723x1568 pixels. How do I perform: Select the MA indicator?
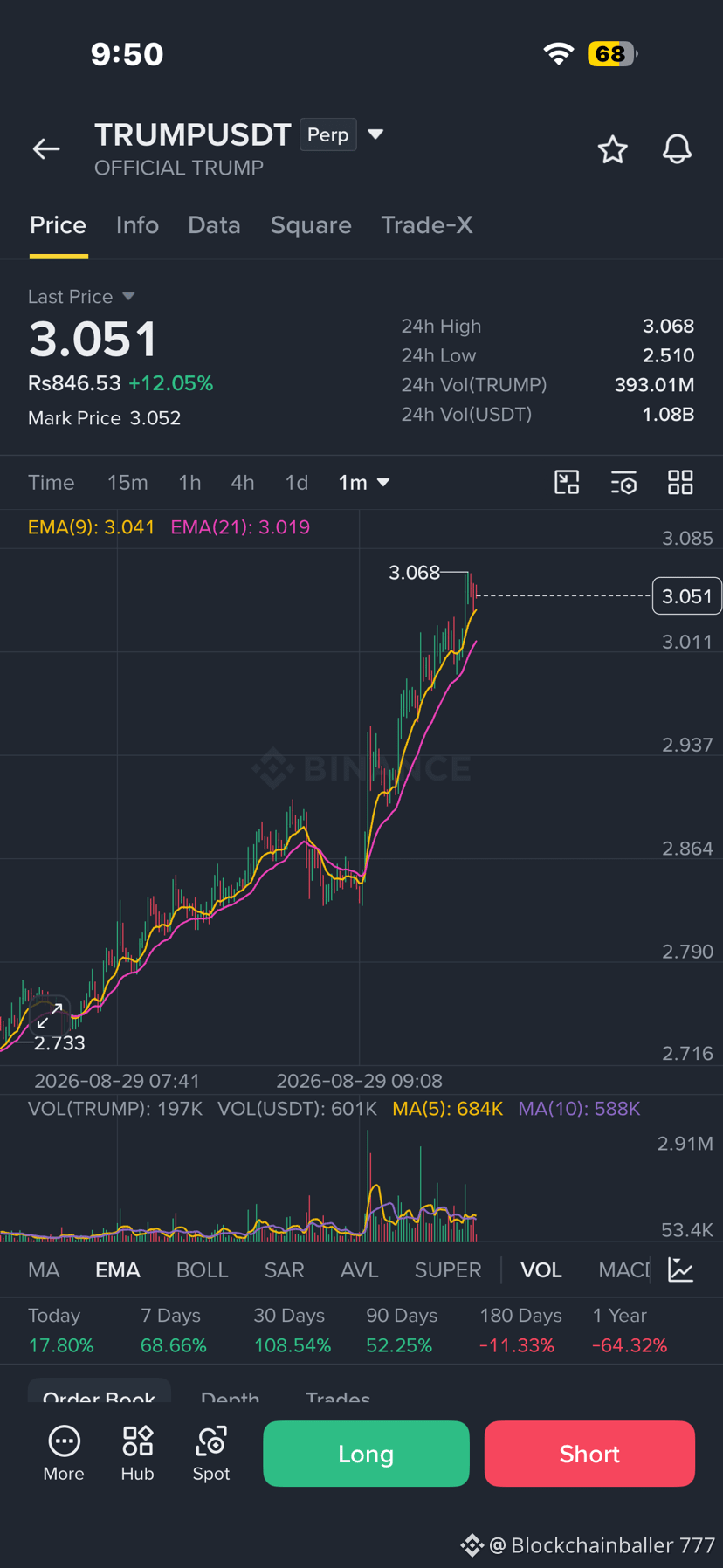(x=44, y=1270)
